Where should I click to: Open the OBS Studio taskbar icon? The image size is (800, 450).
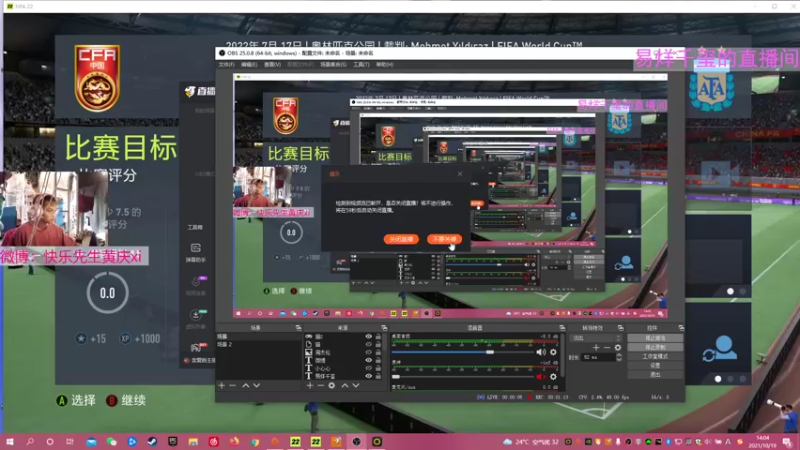pyautogui.click(x=356, y=441)
